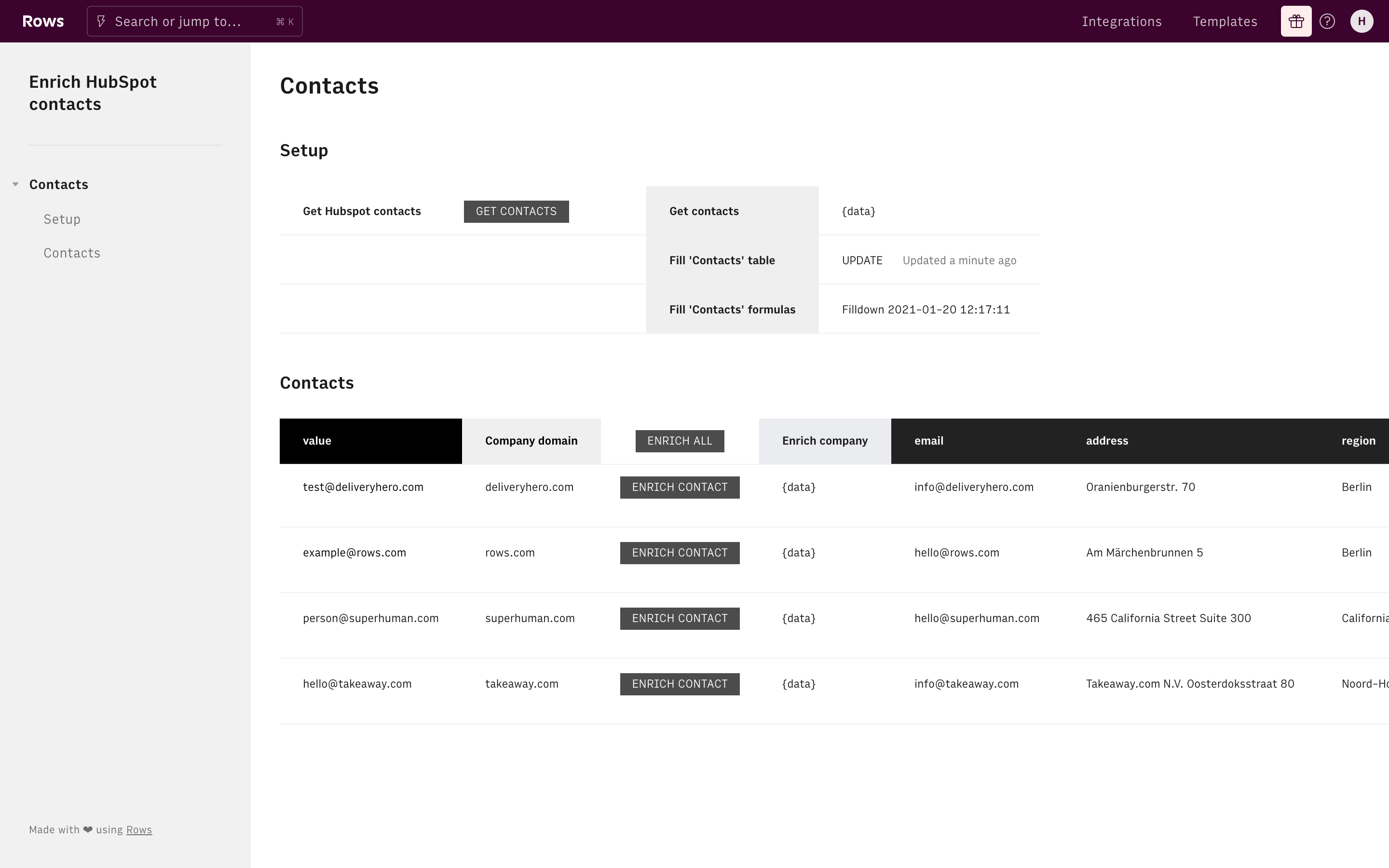Click the GET CONTACTS button
The image size is (1389, 868).
[516, 211]
